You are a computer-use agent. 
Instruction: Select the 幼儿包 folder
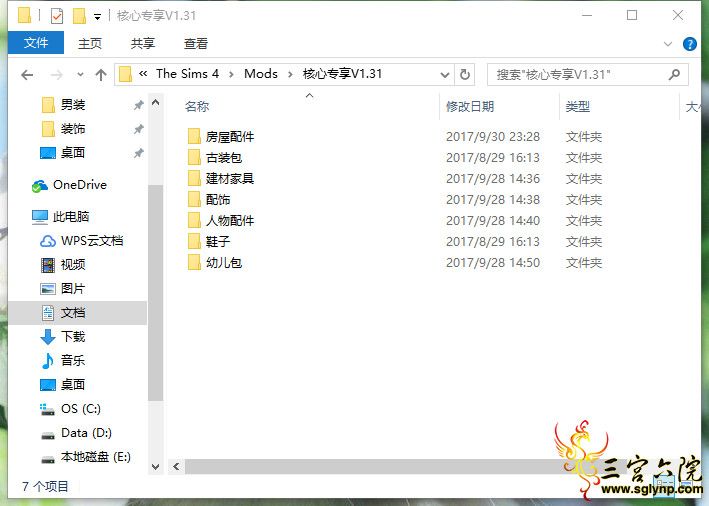pos(224,263)
